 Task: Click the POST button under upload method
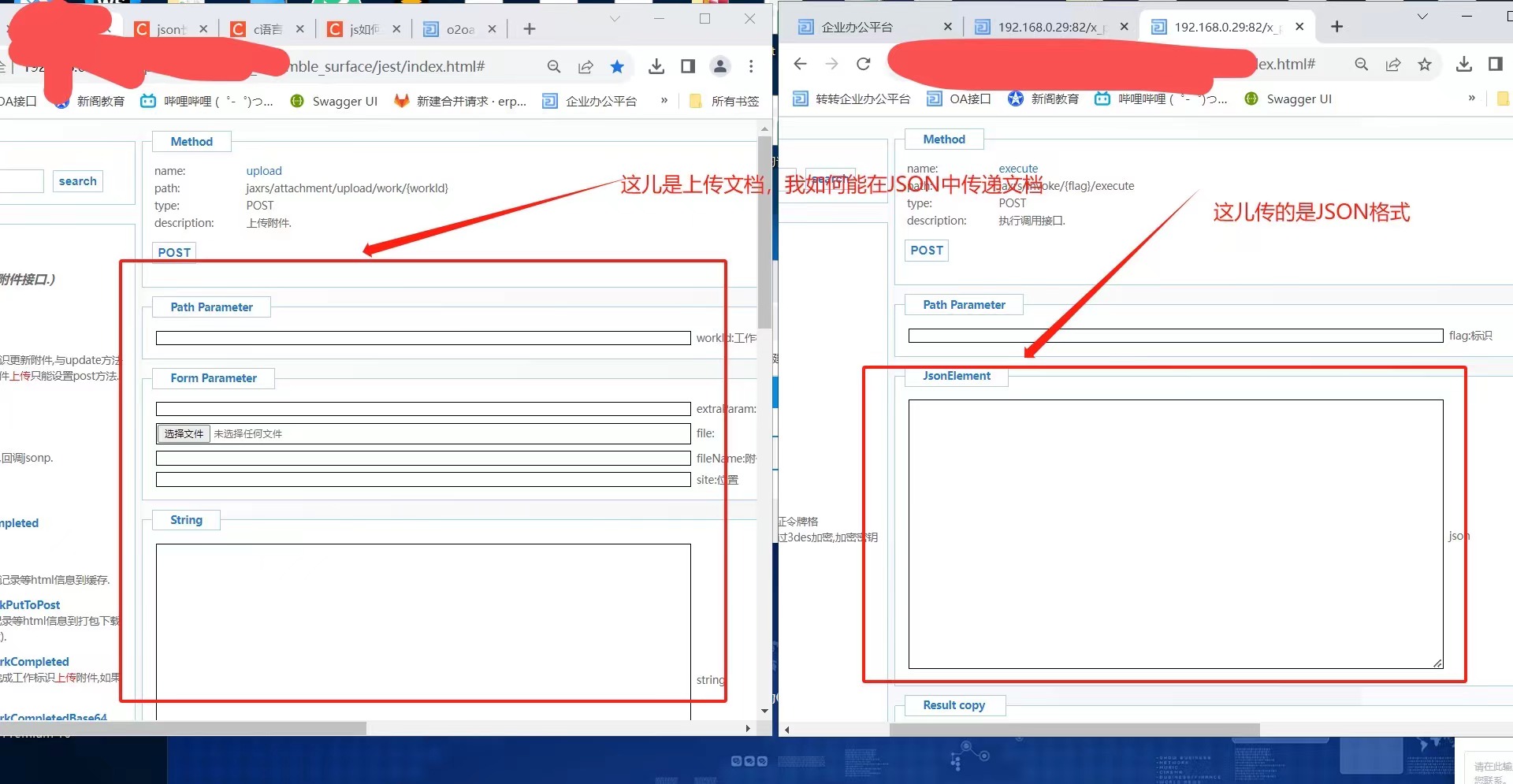coord(174,252)
